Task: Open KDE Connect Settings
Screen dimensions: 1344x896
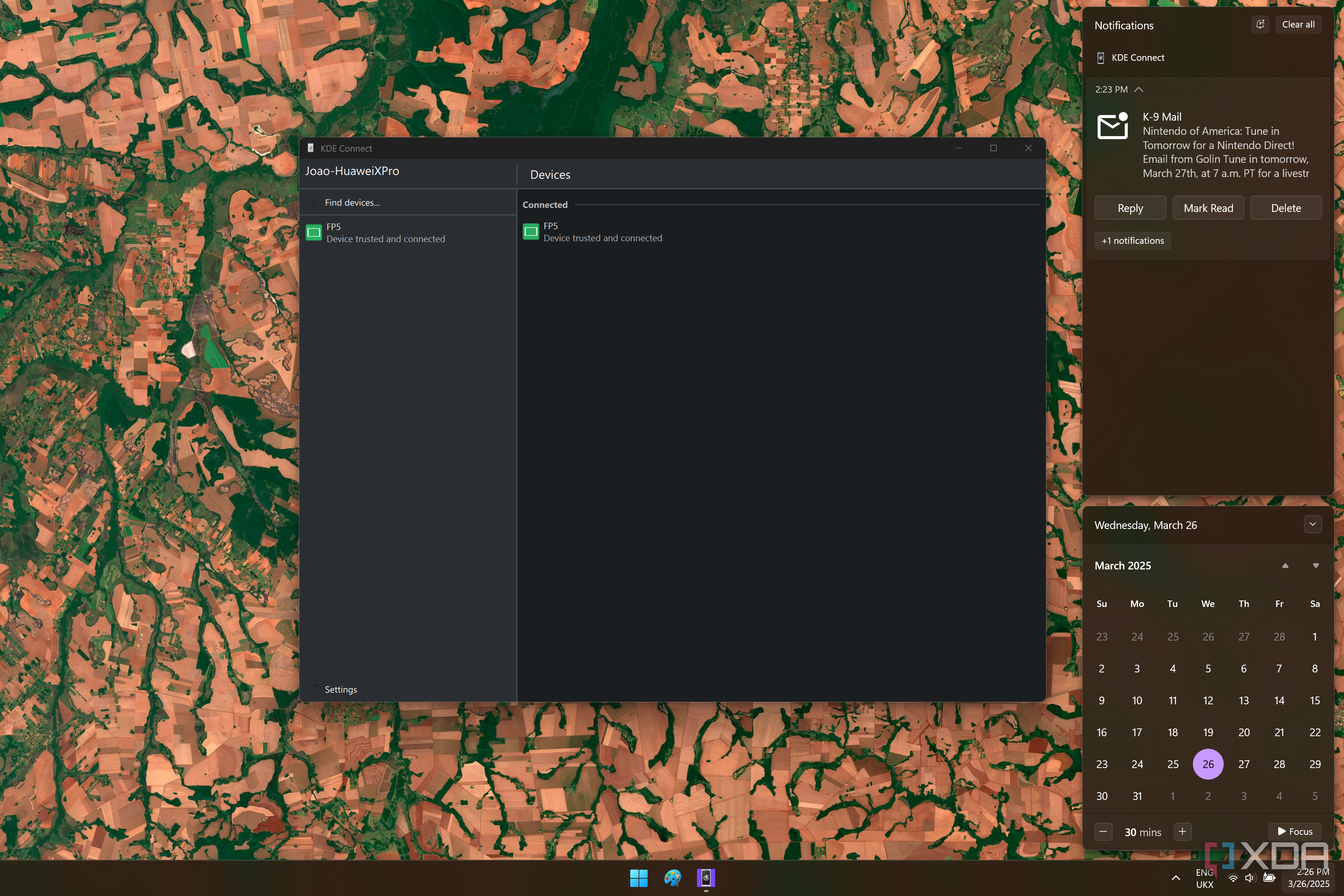Action: [x=408, y=689]
